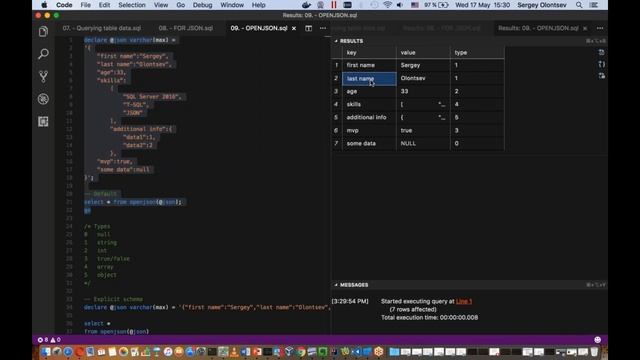Open the Debug menu
Viewport: 640px width, 360px height.
(202, 5)
